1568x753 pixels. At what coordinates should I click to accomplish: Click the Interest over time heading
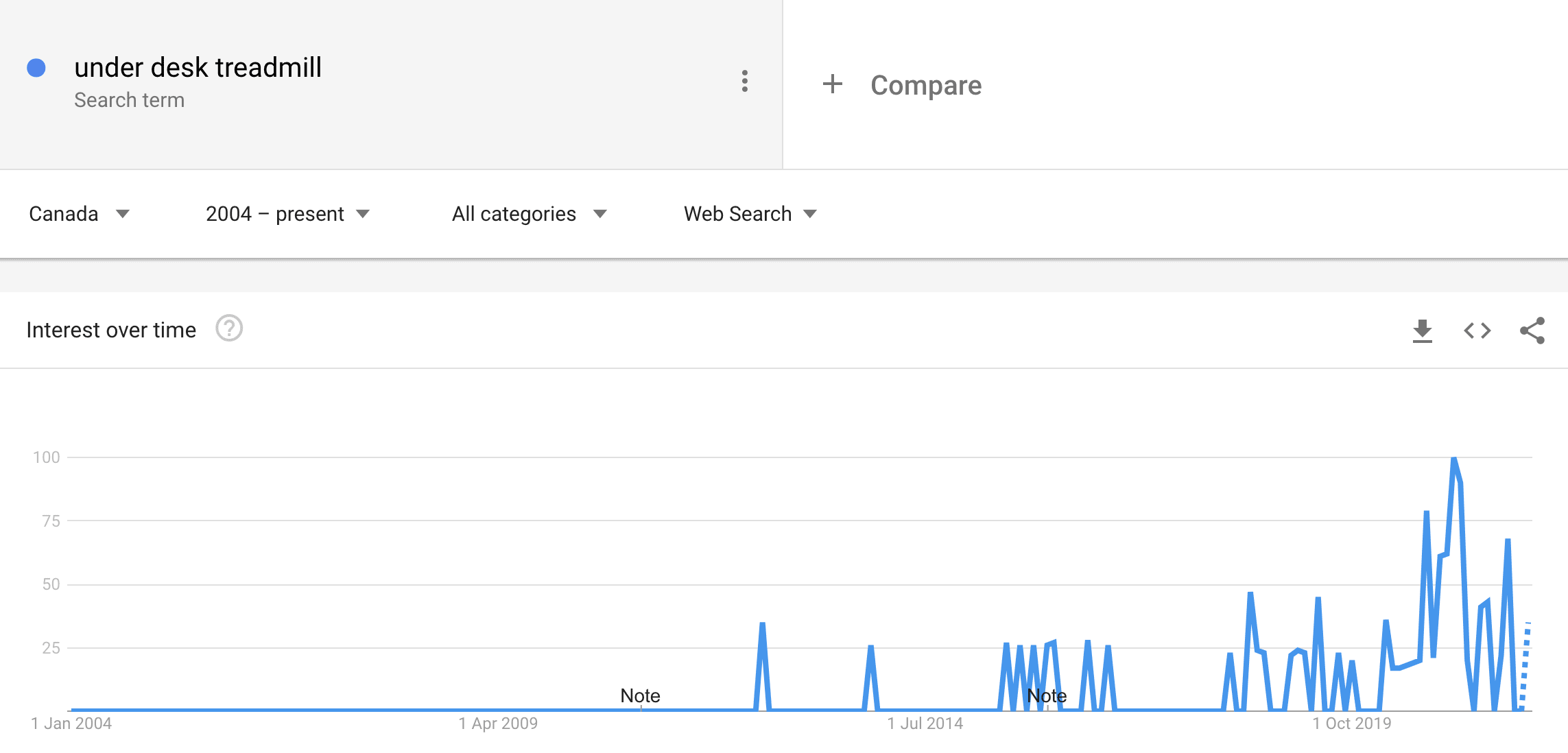tap(111, 330)
